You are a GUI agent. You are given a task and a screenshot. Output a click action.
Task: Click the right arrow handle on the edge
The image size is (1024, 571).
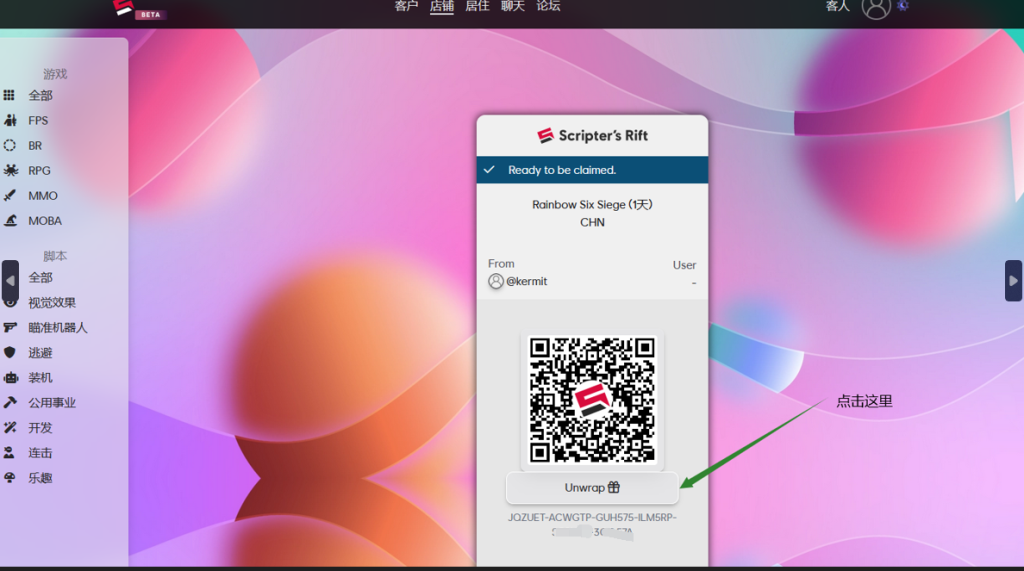[x=1013, y=281]
